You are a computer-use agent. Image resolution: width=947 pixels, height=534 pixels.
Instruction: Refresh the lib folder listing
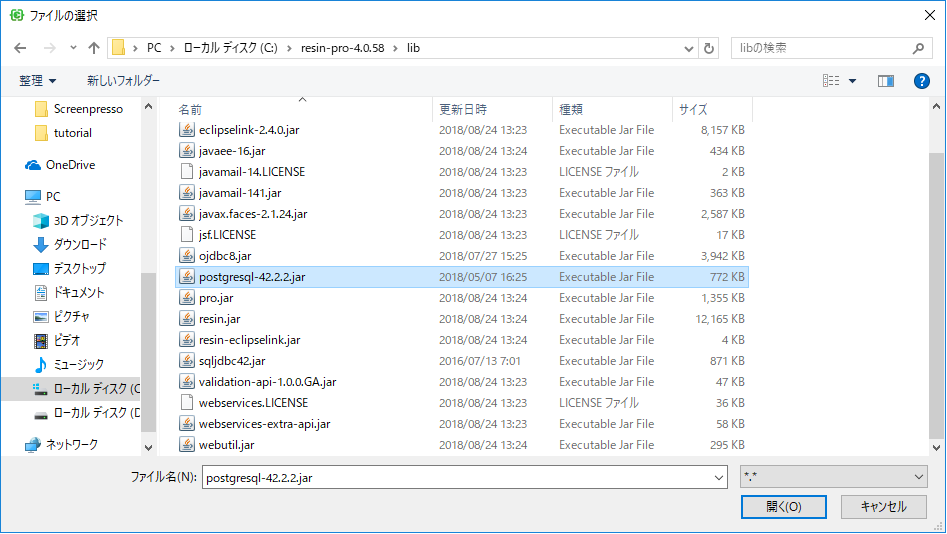point(709,48)
